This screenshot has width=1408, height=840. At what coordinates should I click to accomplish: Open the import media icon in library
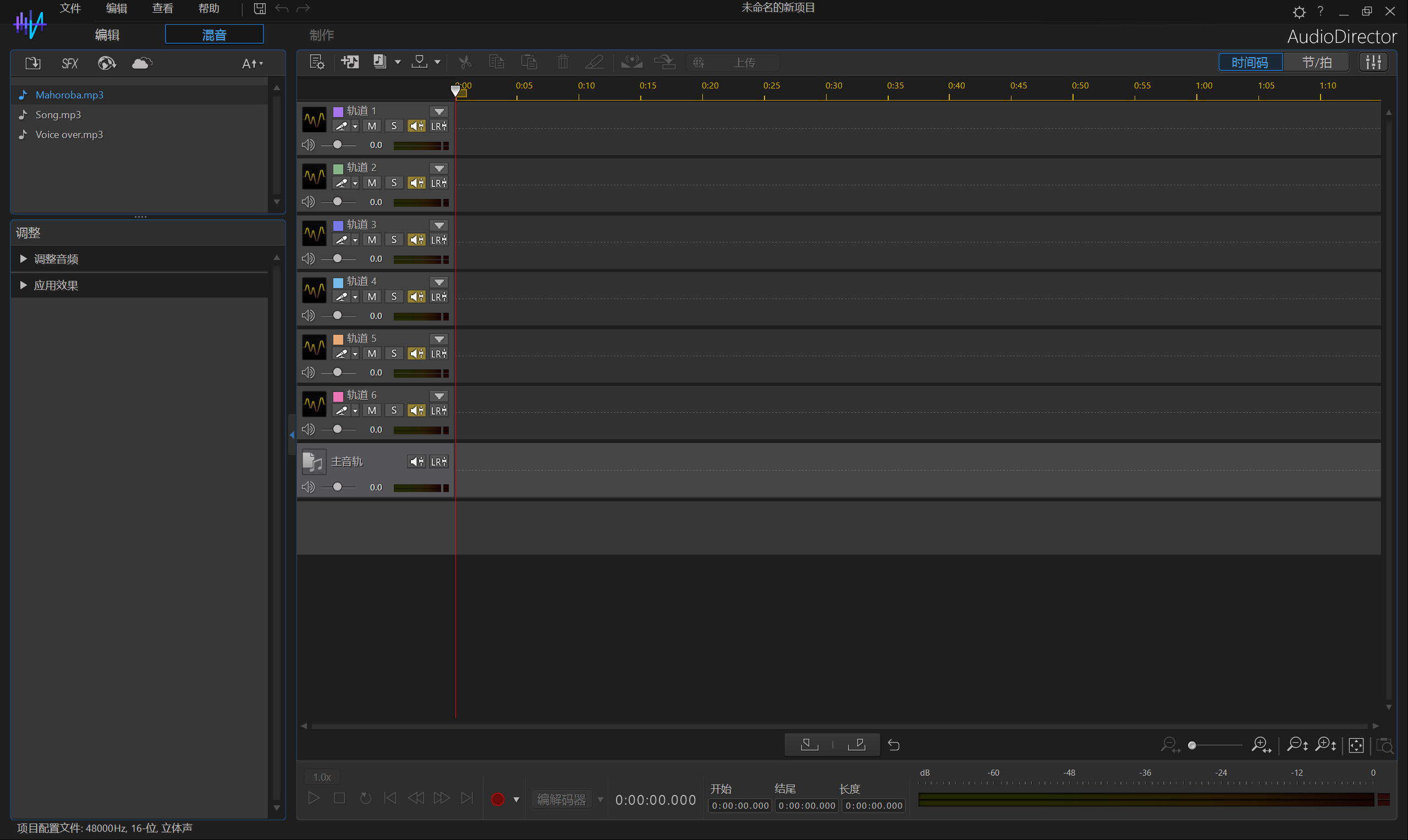pyautogui.click(x=33, y=63)
